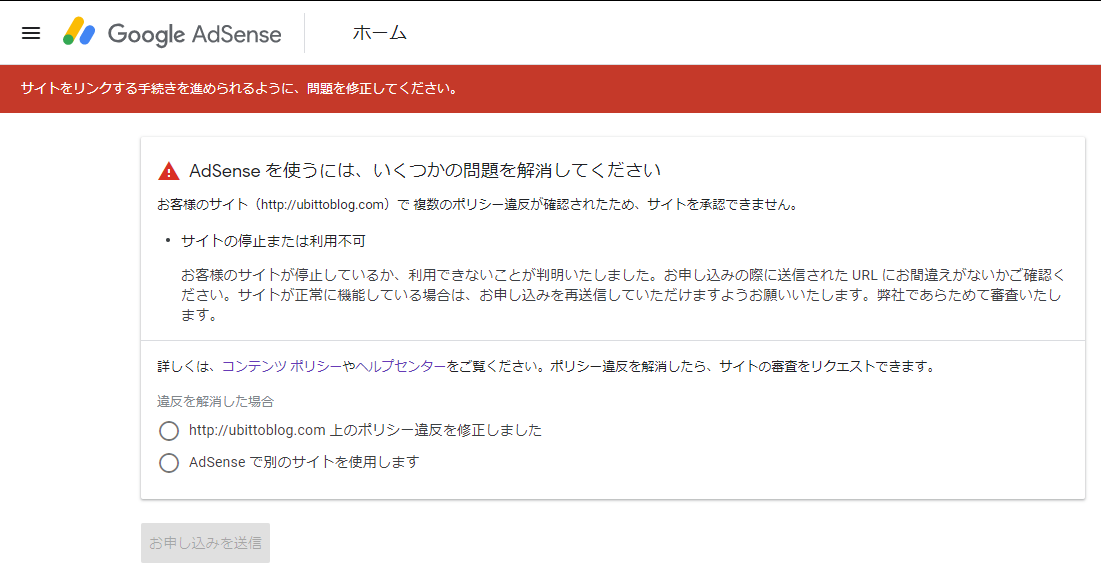This screenshot has height=585, width=1101.
Task: Click the ホーム page title
Action: (380, 33)
